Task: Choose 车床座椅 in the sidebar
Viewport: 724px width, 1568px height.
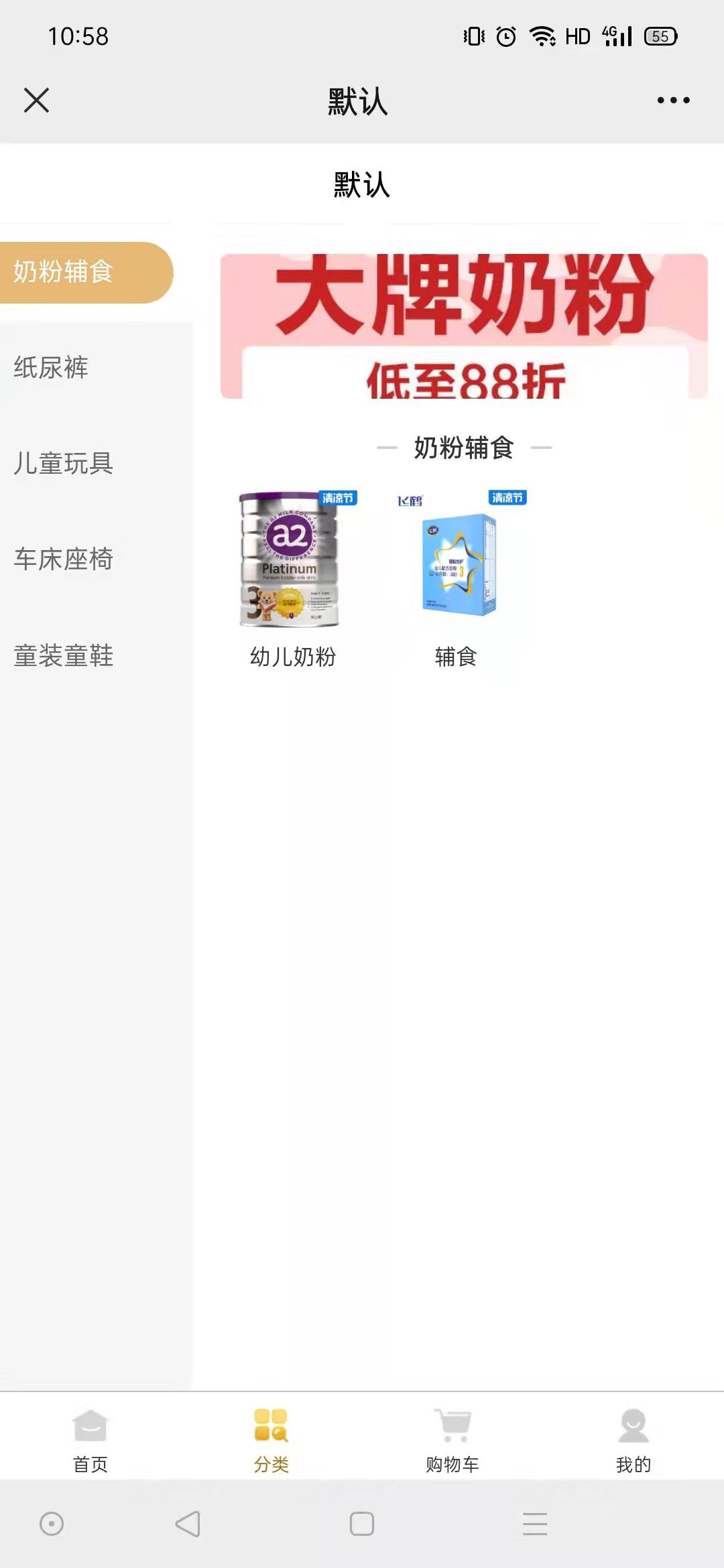Action: 64,560
